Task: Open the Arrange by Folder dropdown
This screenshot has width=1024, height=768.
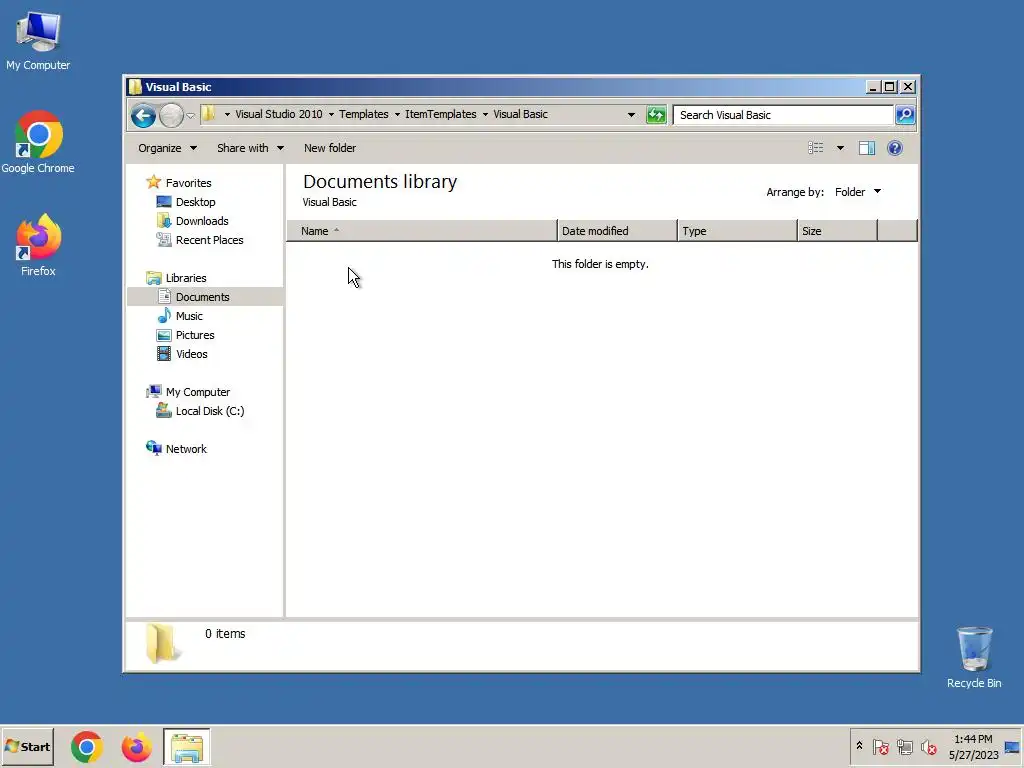Action: click(858, 192)
